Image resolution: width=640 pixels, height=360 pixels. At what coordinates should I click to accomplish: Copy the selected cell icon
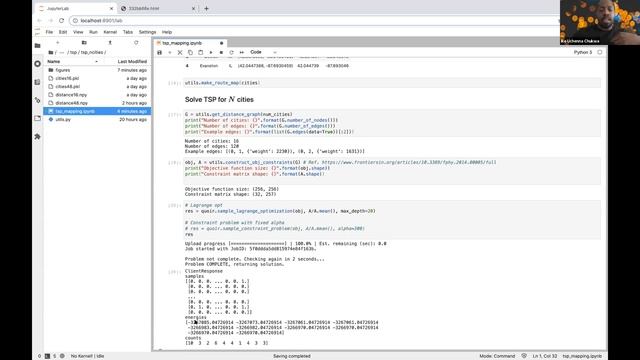click(x=190, y=52)
